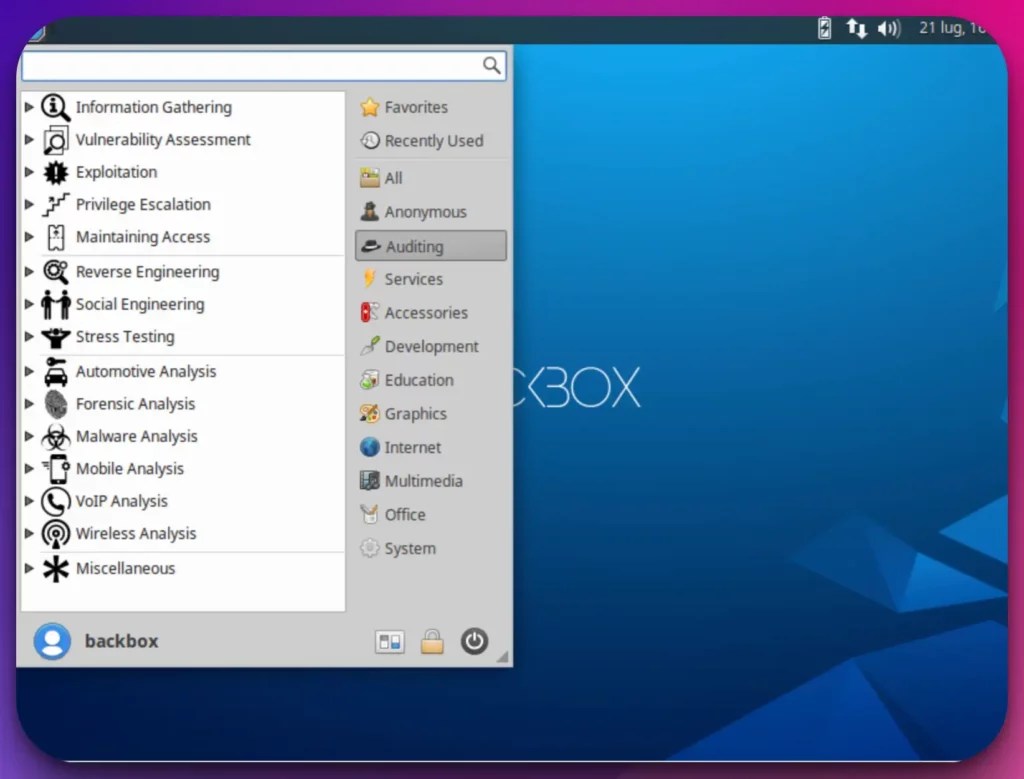Viewport: 1024px width, 779px height.
Task: Click the Social Engineering icon
Action: tap(55, 304)
